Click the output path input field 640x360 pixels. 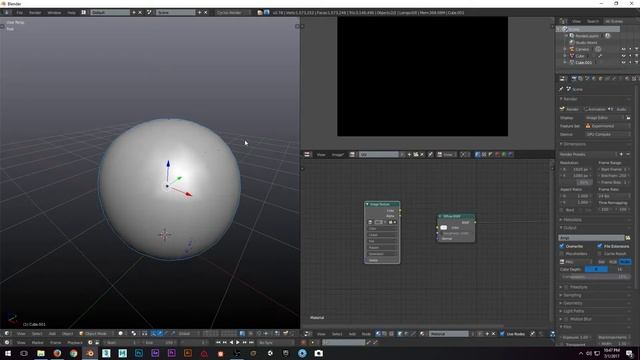tap(591, 238)
